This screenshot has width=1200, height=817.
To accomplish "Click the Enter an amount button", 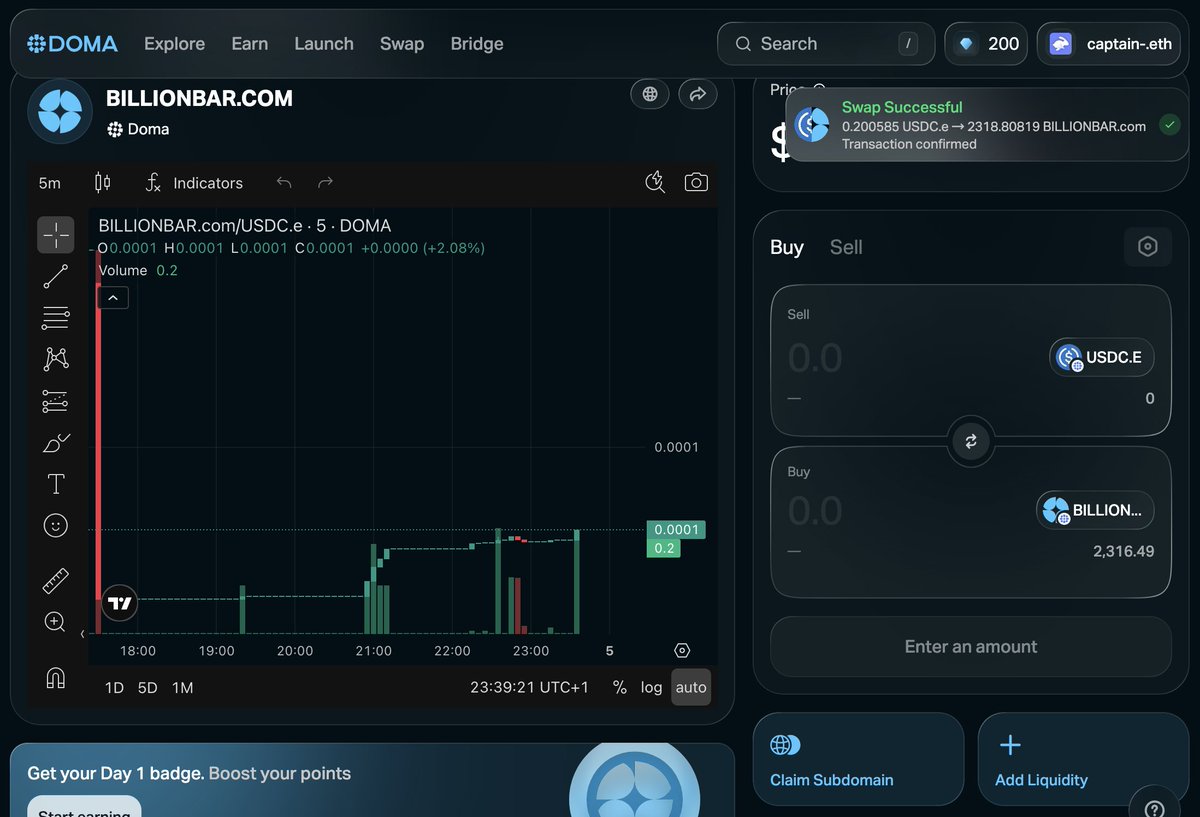I will pyautogui.click(x=971, y=647).
